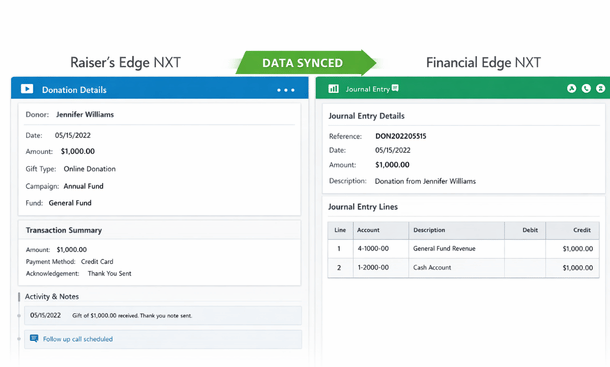610x367 pixels.
Task: Select the Donation Details header title
Action: coord(74,90)
